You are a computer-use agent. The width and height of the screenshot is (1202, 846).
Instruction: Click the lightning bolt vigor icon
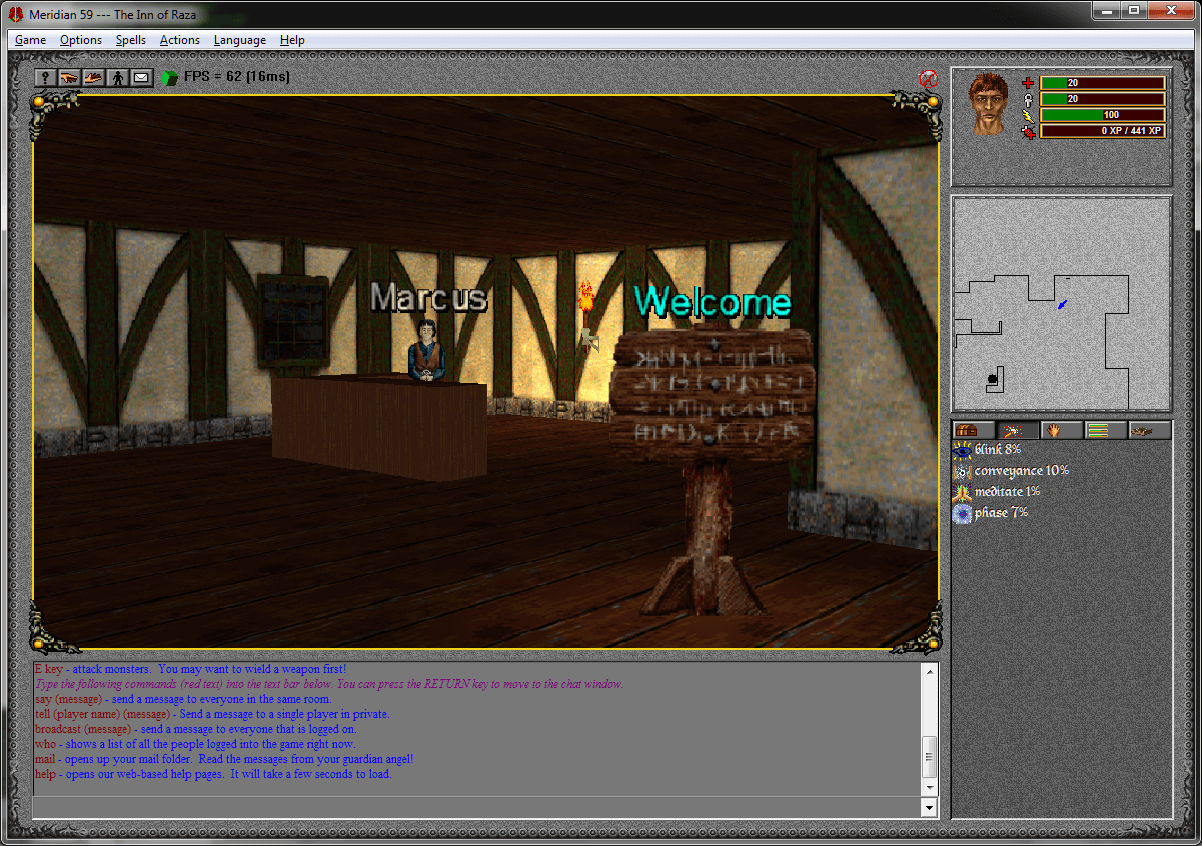point(1028,115)
